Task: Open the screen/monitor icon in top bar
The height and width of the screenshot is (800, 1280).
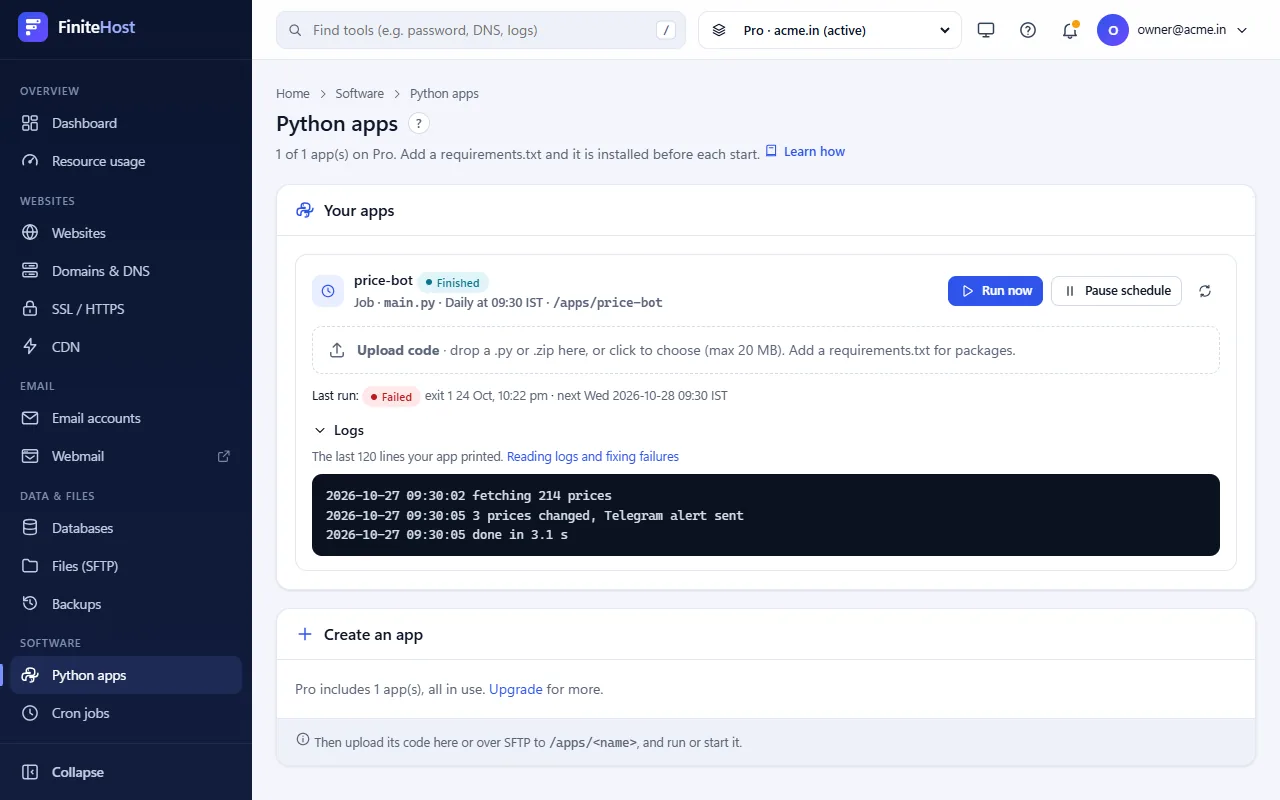Action: [986, 30]
